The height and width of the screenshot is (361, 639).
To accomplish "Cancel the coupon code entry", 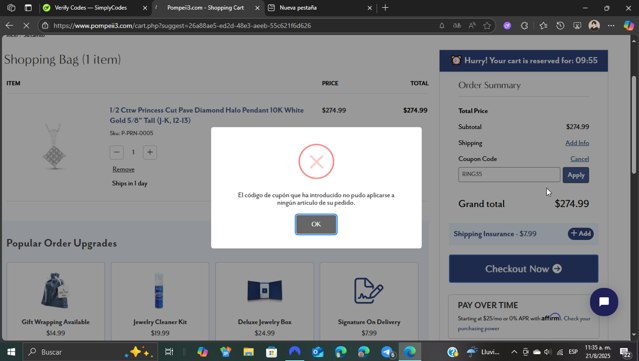I will (579, 159).
